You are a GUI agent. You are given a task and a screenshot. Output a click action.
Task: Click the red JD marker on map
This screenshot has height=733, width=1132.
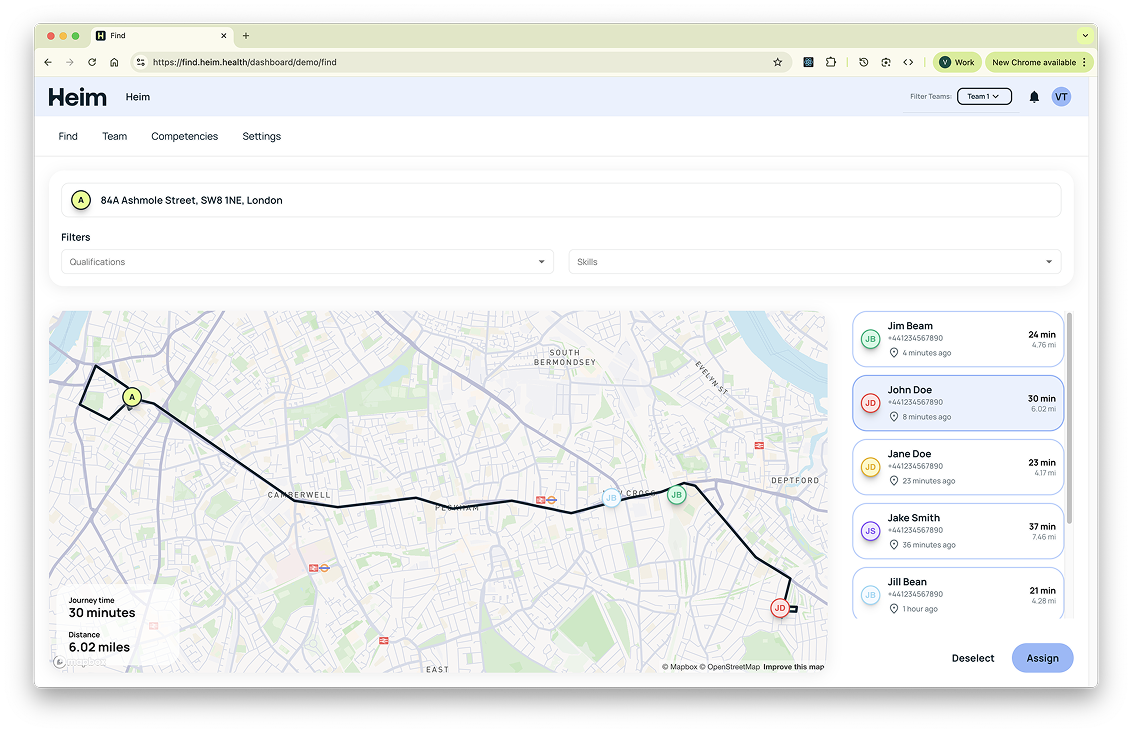[780, 608]
